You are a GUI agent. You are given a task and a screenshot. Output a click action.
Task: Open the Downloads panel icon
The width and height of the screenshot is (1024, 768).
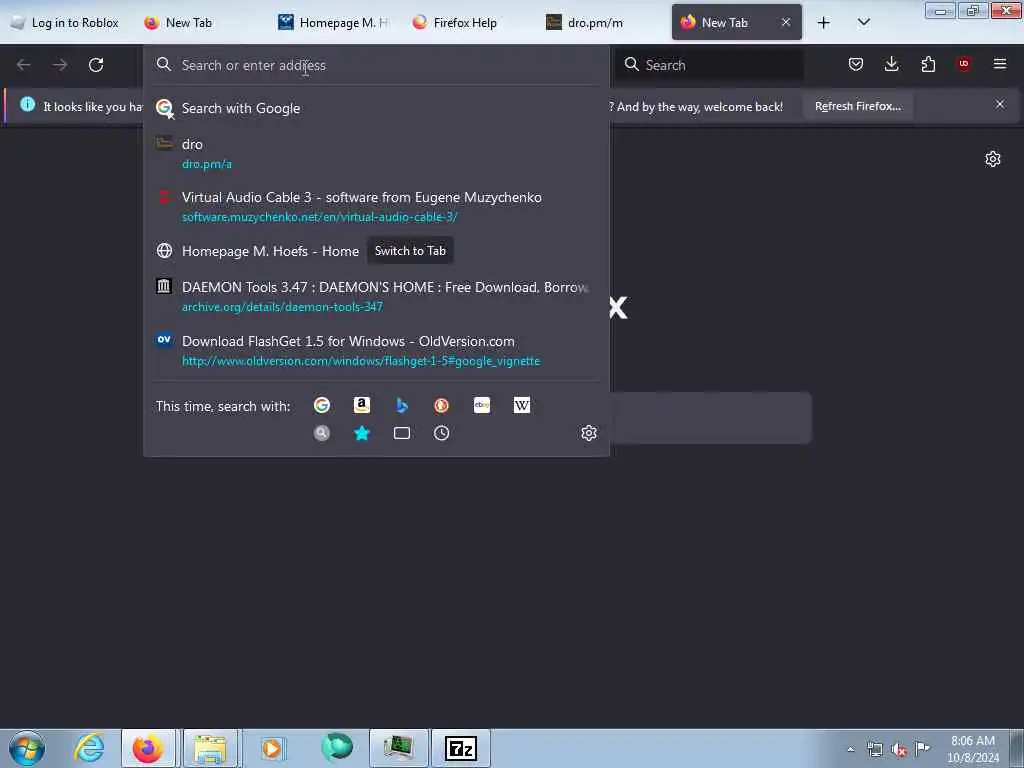coord(891,64)
